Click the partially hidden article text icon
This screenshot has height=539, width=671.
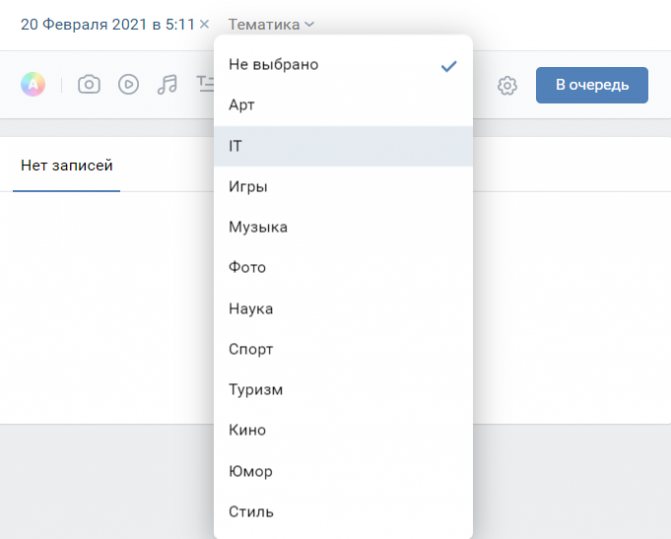[205, 84]
